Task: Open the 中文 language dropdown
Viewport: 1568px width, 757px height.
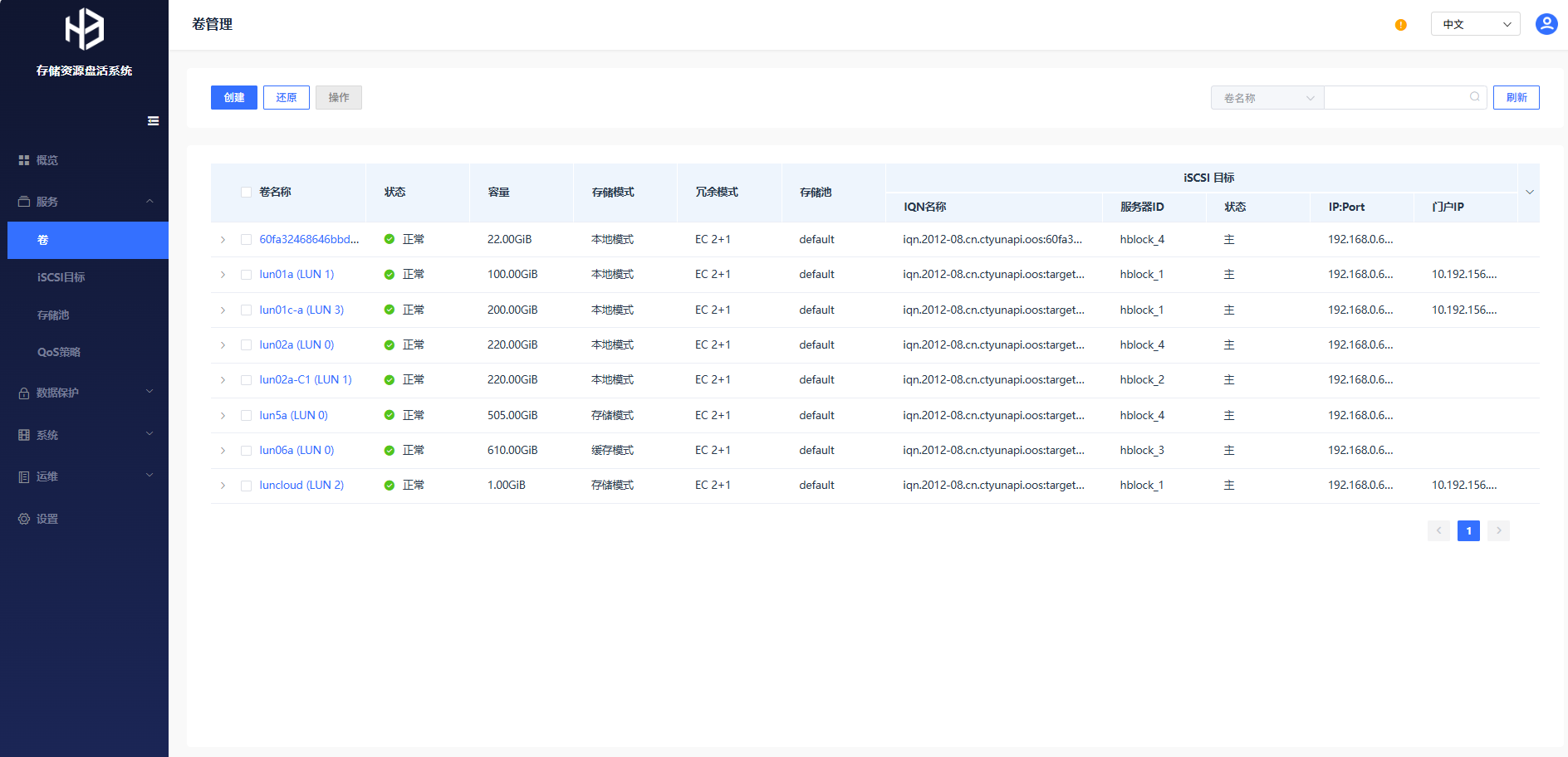Action: [x=1475, y=24]
